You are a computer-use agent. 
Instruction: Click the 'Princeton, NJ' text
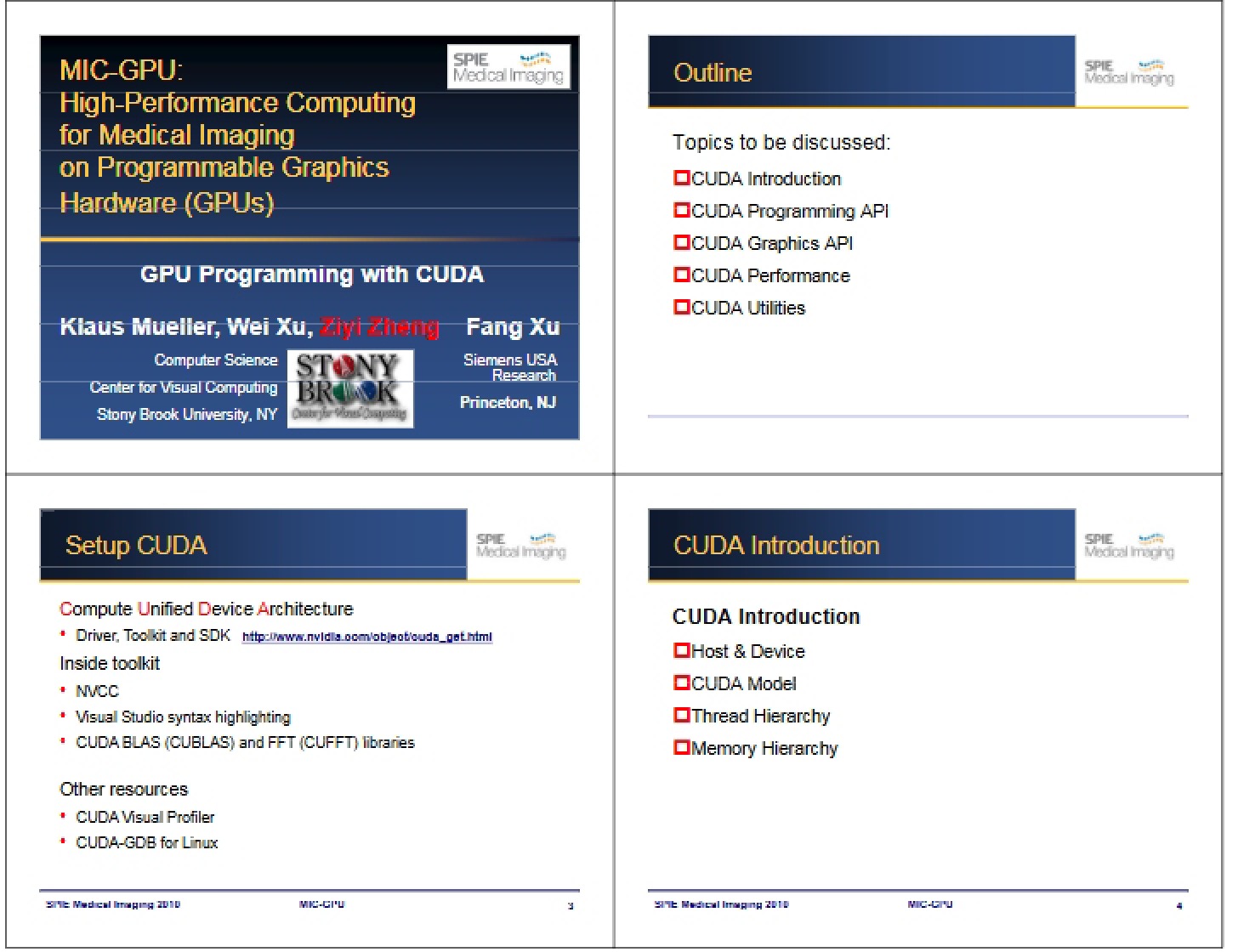pyautogui.click(x=508, y=402)
